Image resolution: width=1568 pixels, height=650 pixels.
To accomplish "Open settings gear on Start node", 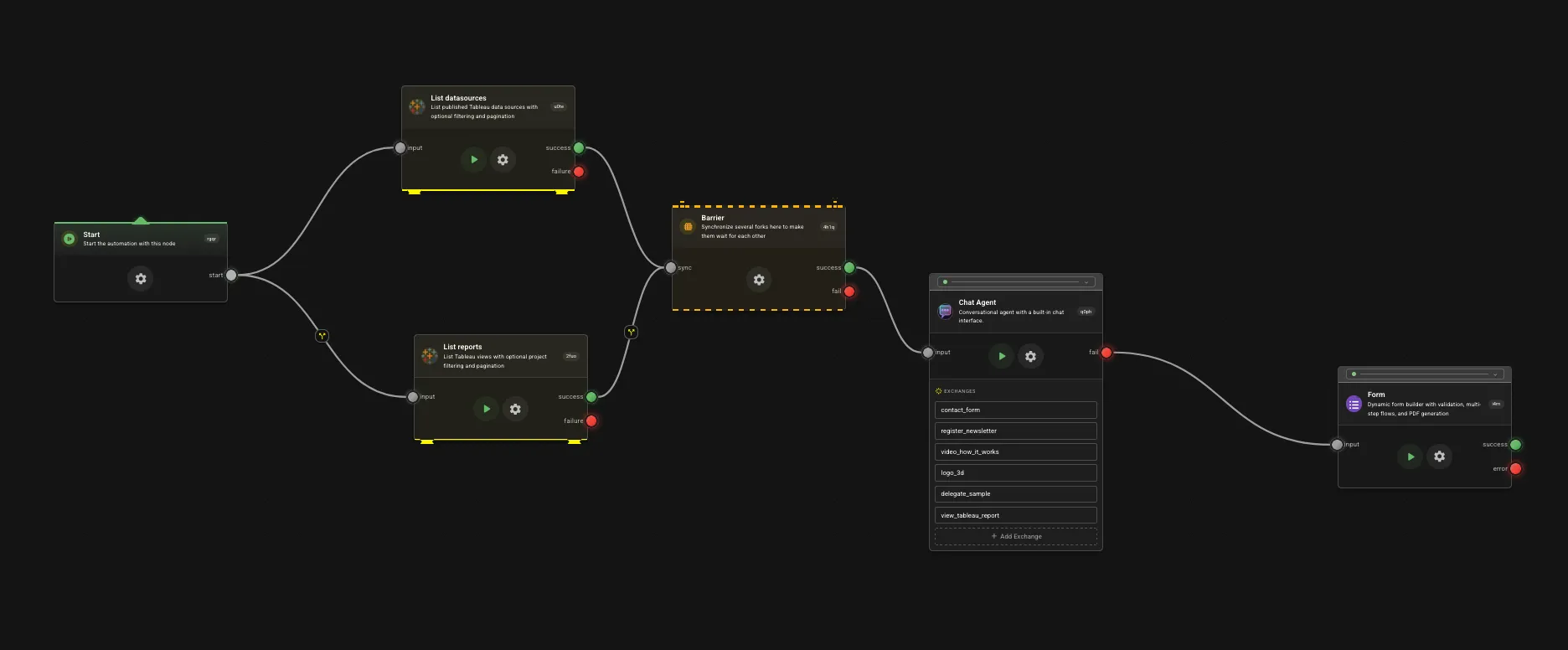I will pos(141,278).
